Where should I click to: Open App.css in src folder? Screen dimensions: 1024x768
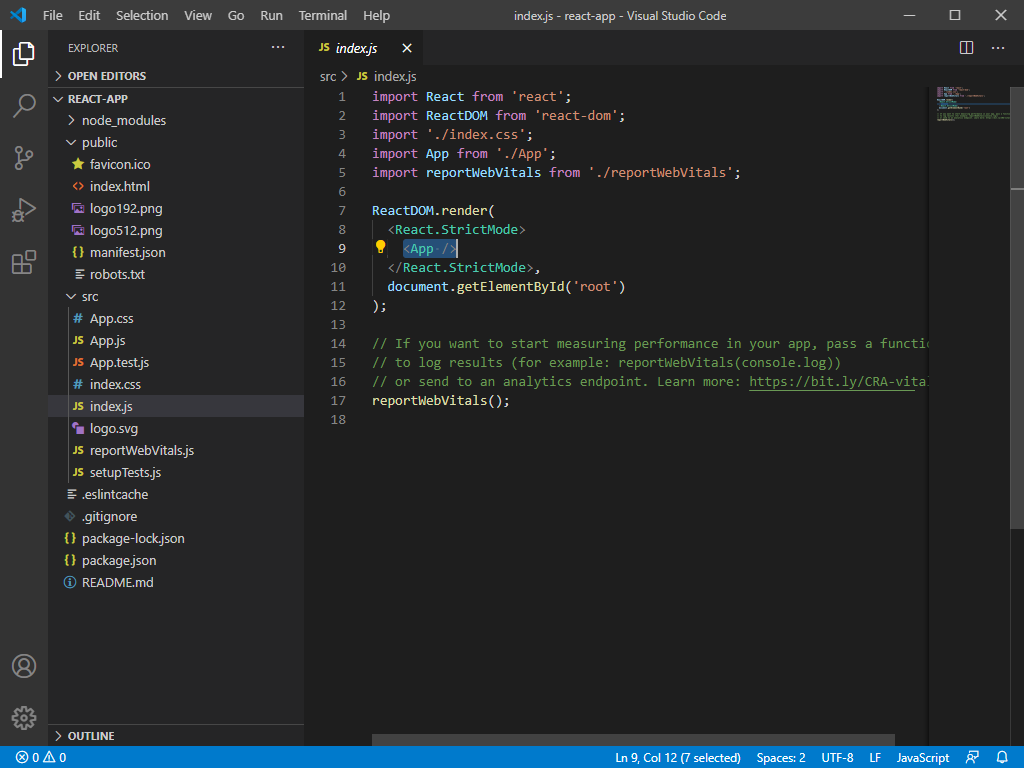coord(176,319)
